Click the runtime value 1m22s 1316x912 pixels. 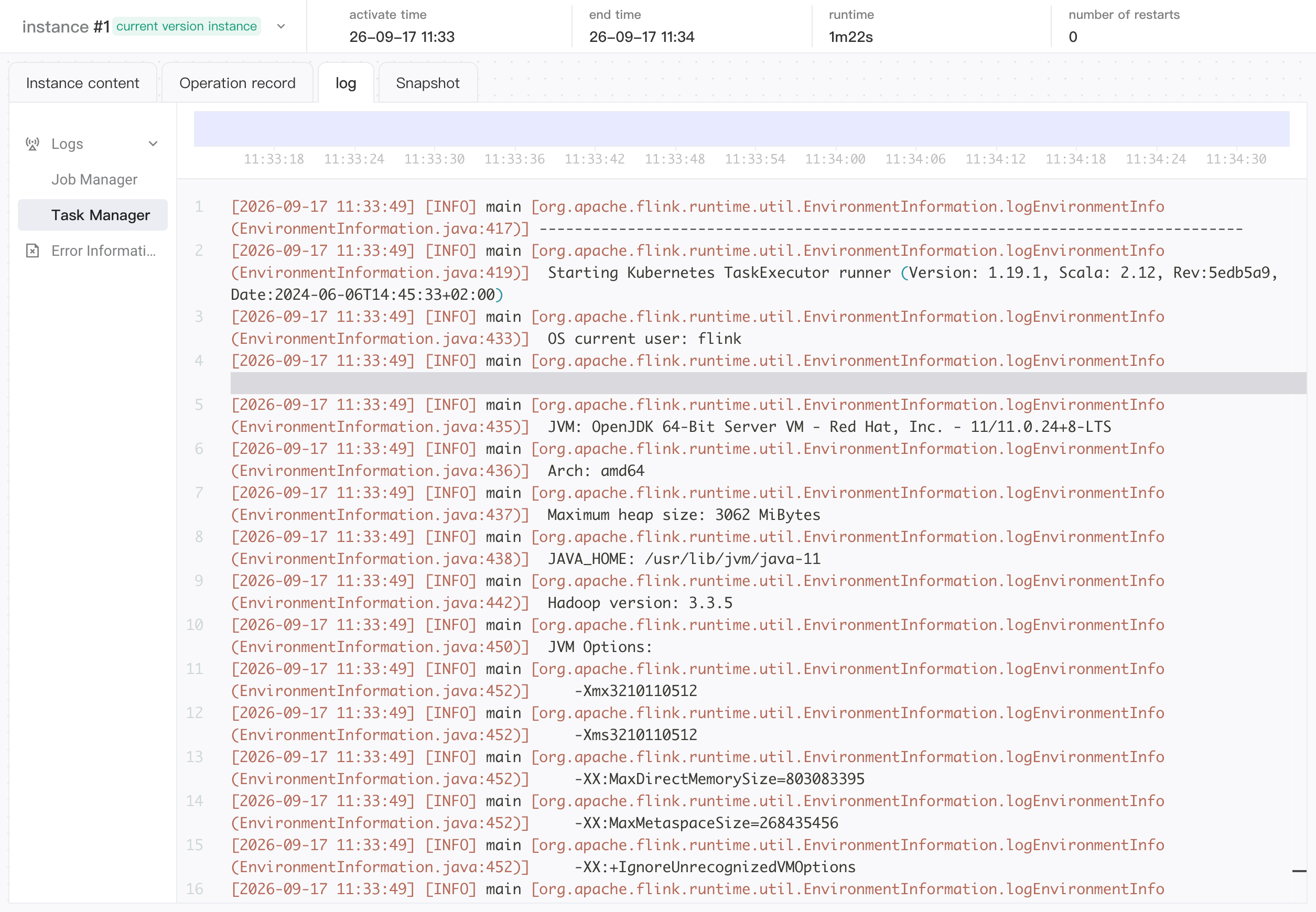click(x=850, y=37)
